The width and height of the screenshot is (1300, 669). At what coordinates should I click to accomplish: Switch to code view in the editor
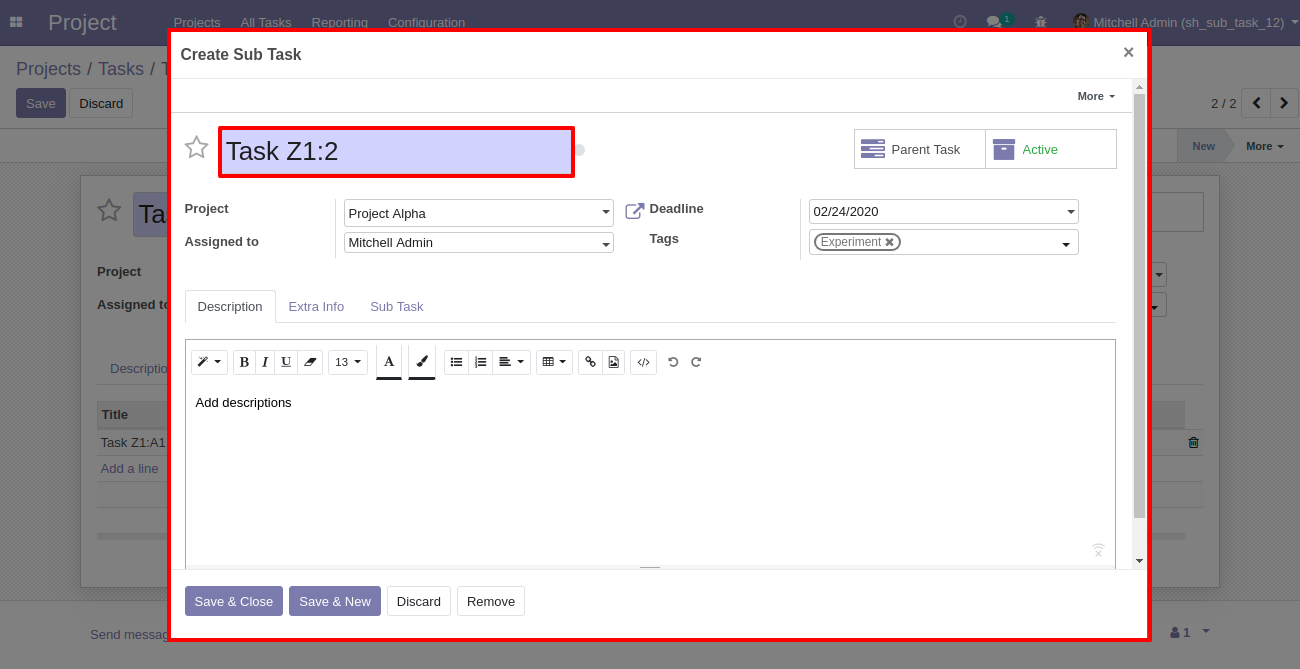tap(643, 362)
